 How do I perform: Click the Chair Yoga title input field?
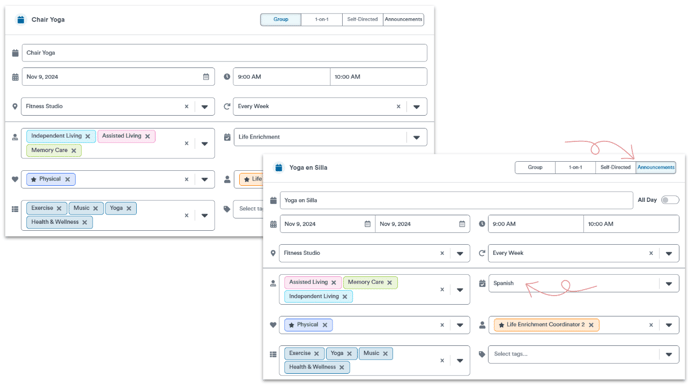click(224, 53)
